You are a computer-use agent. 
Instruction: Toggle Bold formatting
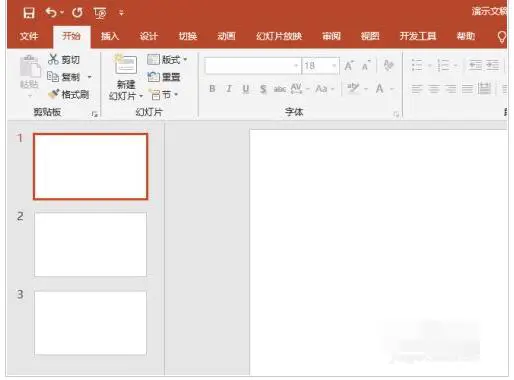(x=212, y=89)
